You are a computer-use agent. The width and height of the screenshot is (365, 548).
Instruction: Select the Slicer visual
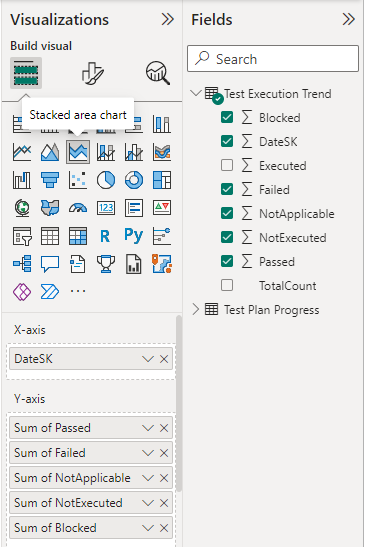(x=22, y=236)
